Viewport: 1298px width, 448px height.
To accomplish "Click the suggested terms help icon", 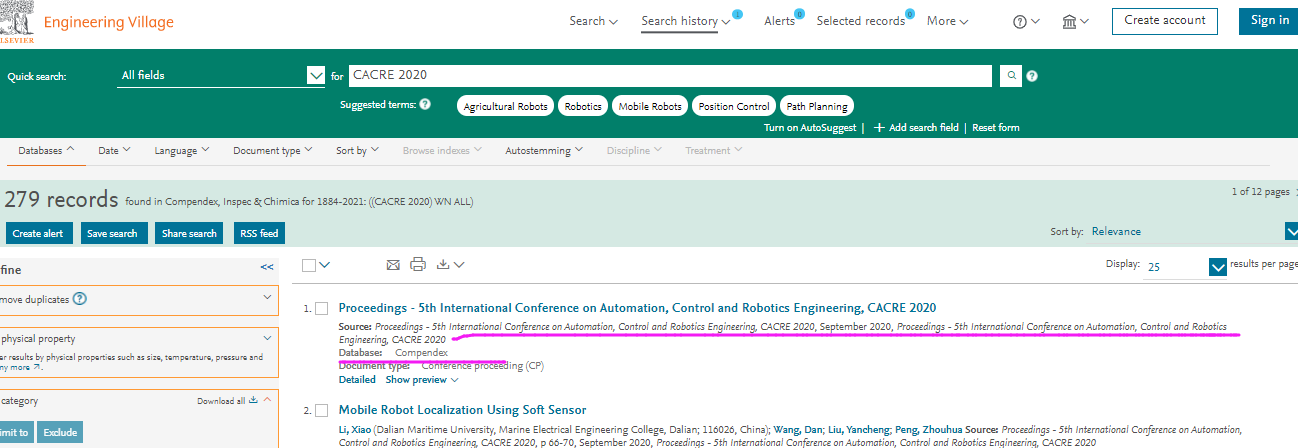I will [425, 104].
